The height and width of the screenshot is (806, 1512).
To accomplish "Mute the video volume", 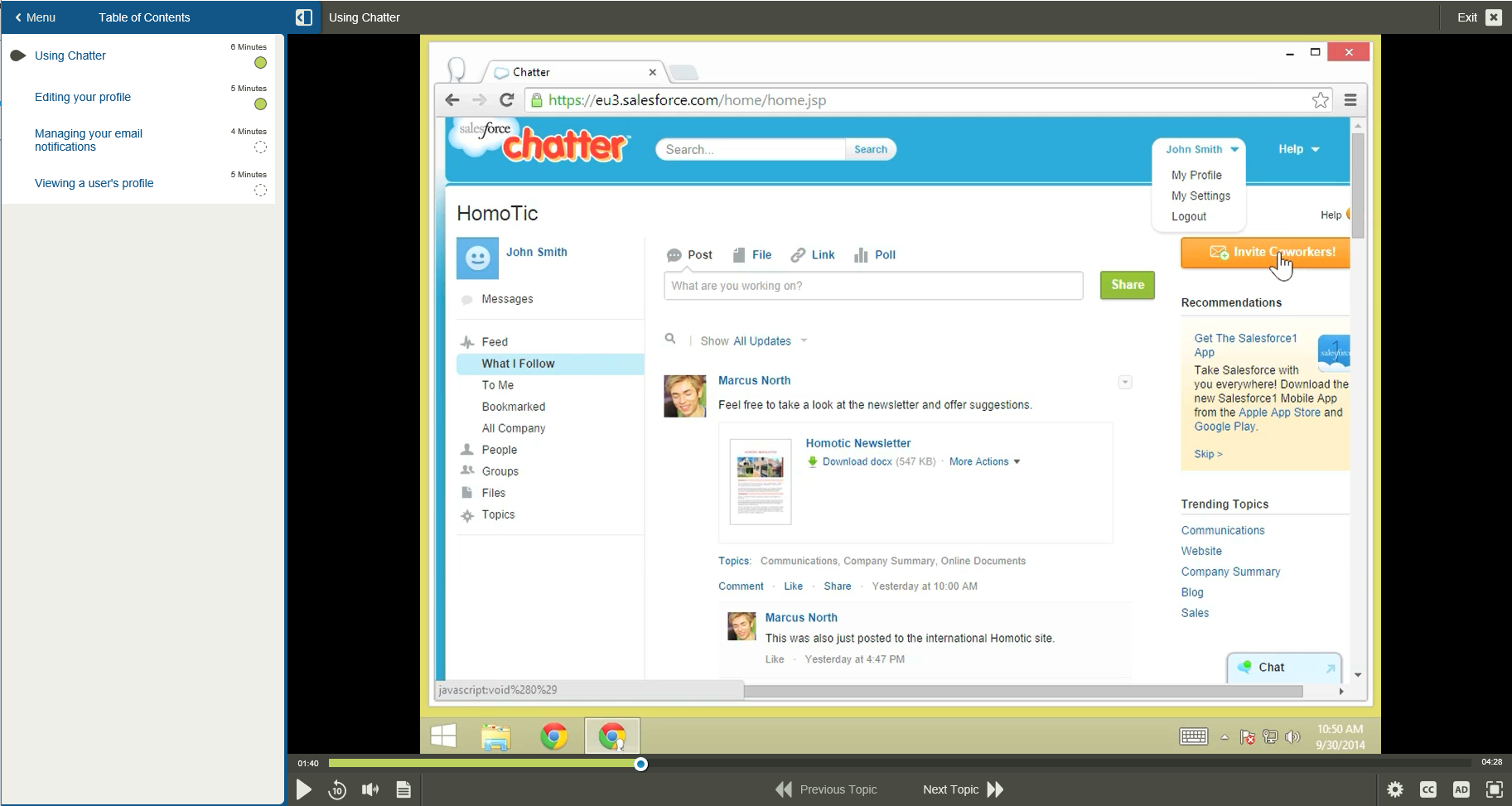I will click(370, 789).
